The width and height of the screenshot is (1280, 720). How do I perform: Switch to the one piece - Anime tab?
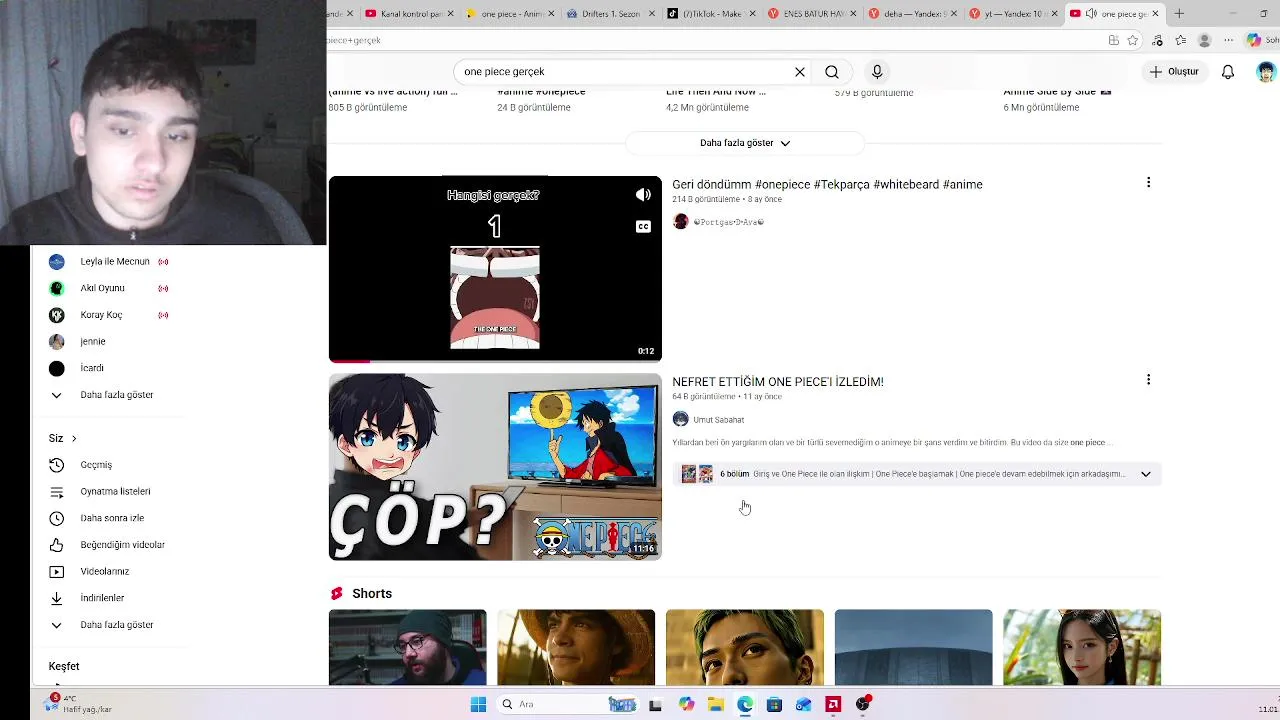(509, 14)
